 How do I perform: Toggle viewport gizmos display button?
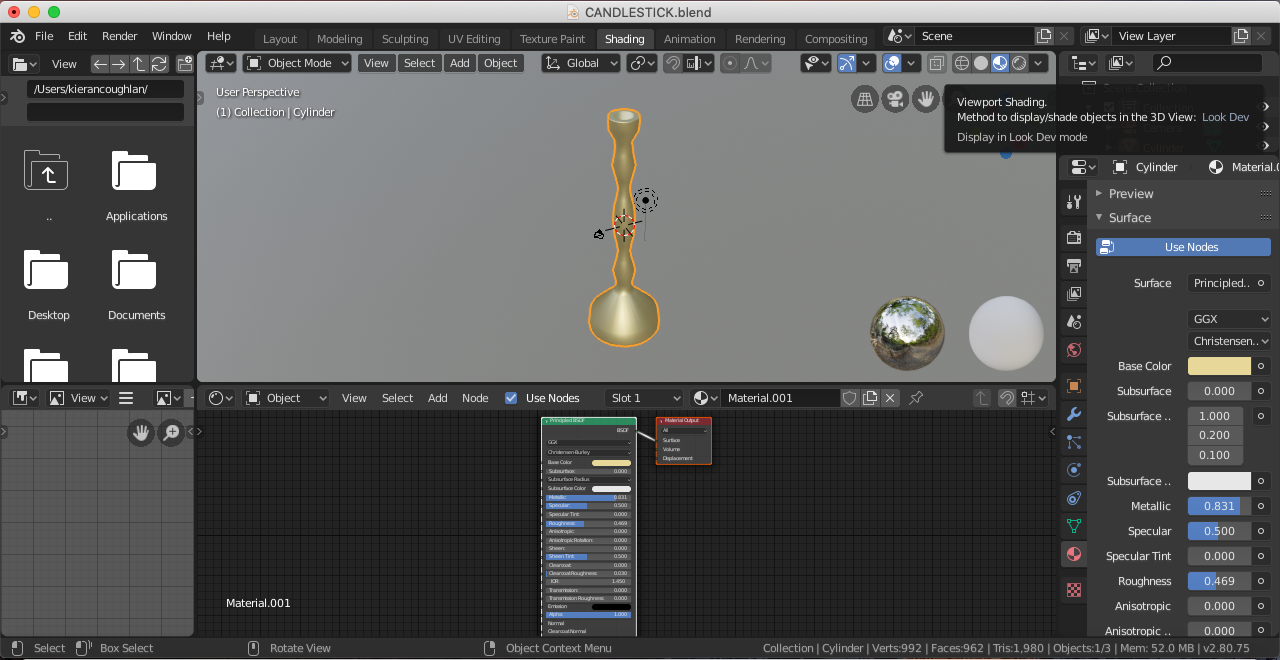pos(847,63)
